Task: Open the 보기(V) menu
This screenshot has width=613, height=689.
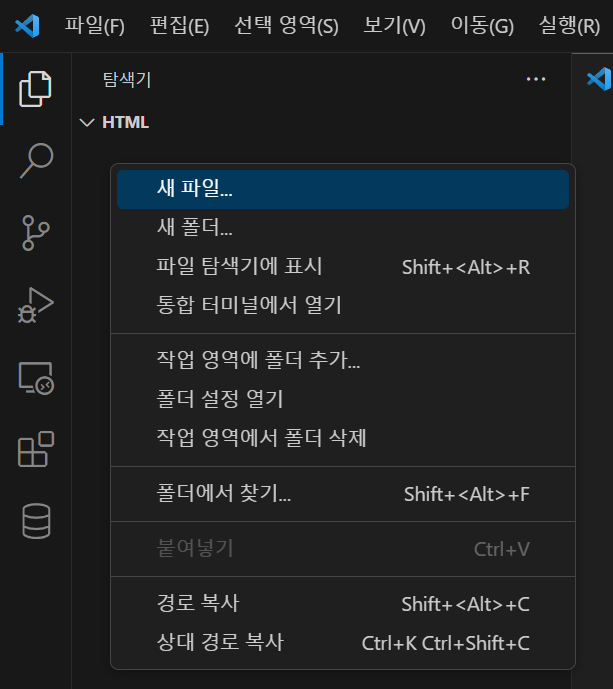Action: (x=394, y=25)
